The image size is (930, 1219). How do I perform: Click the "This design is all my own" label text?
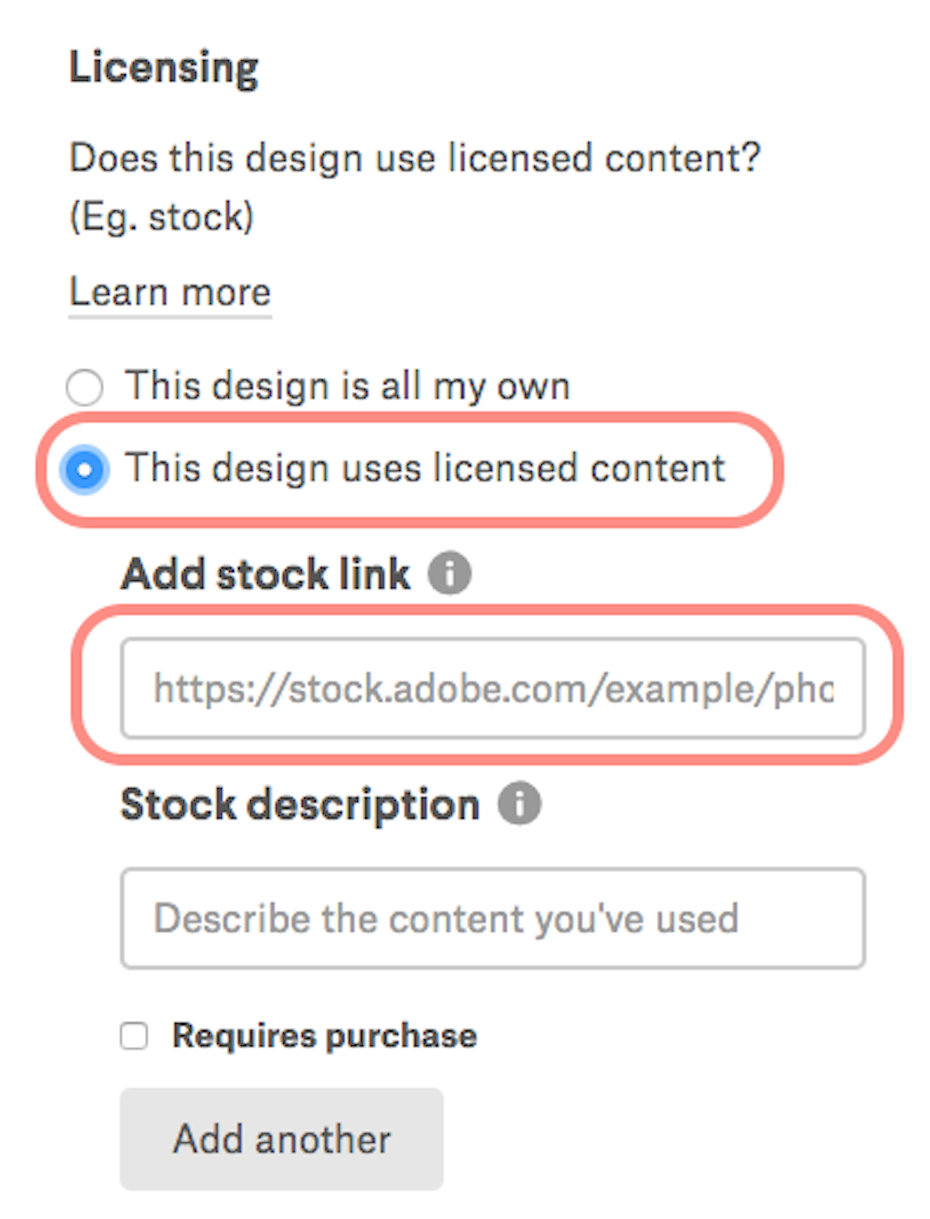pos(346,386)
